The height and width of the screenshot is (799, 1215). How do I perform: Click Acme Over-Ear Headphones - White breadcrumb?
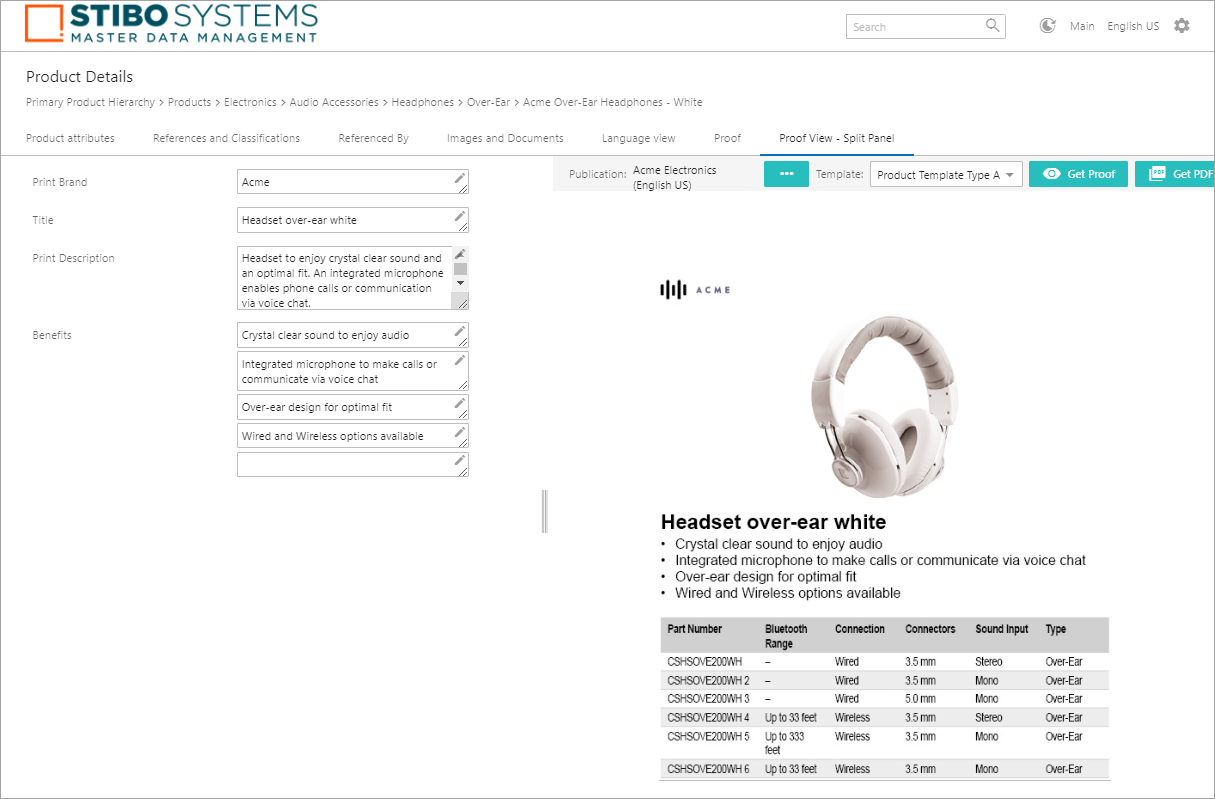612,102
